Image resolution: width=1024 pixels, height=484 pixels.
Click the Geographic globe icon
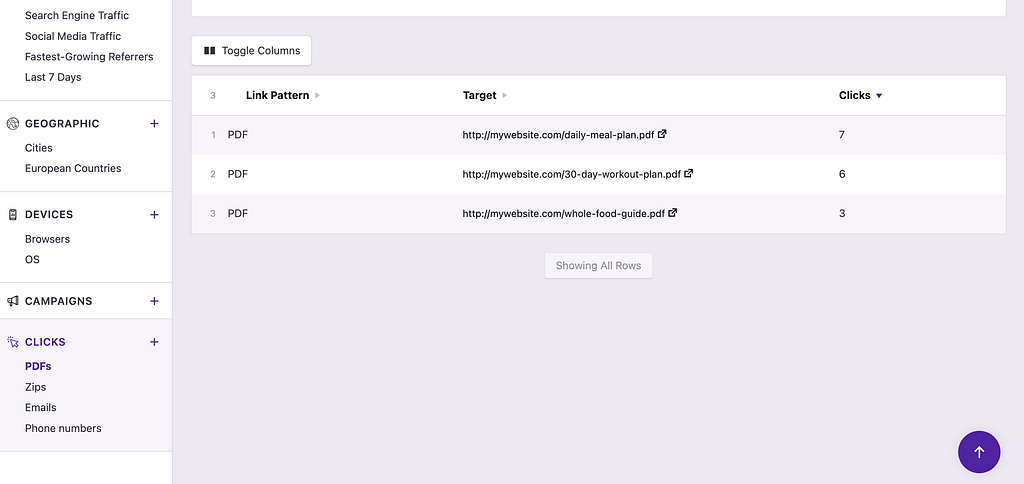point(13,124)
